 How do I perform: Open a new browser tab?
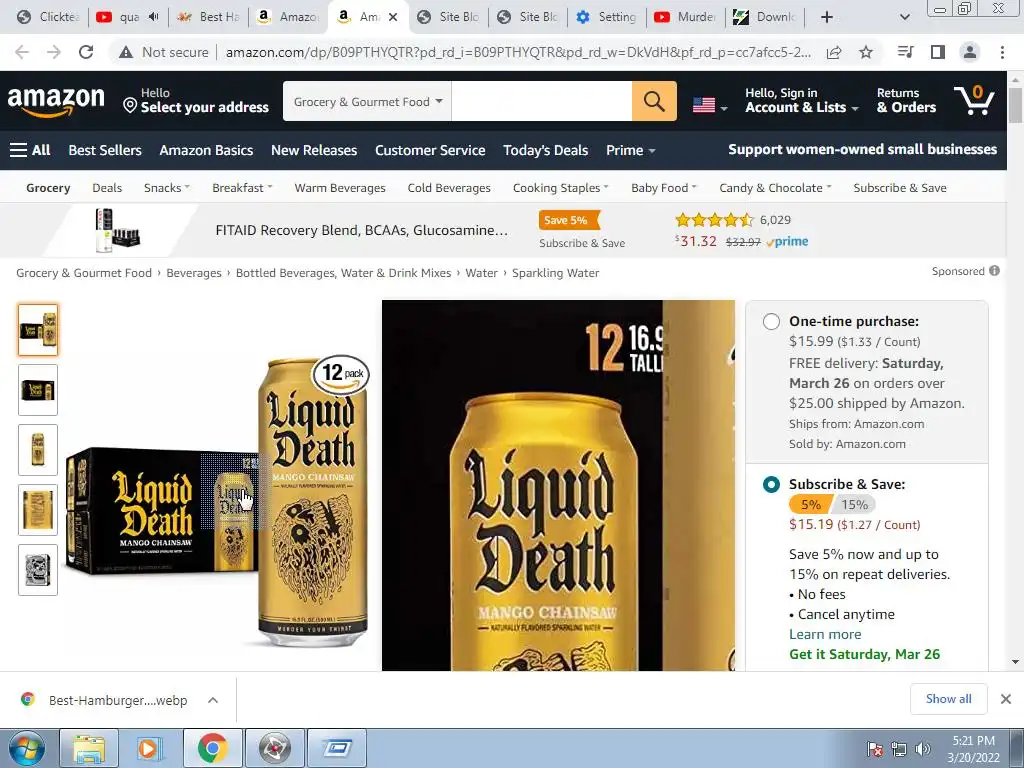coord(827,17)
